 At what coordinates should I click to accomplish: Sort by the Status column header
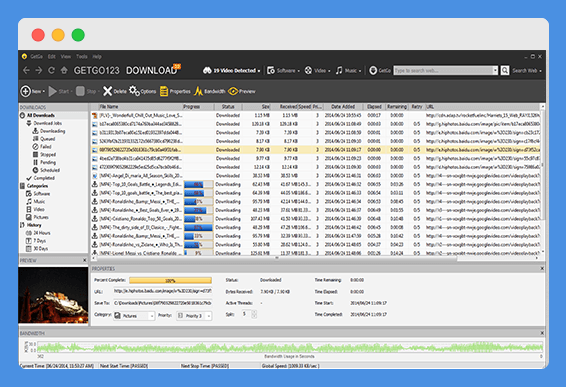[228, 107]
